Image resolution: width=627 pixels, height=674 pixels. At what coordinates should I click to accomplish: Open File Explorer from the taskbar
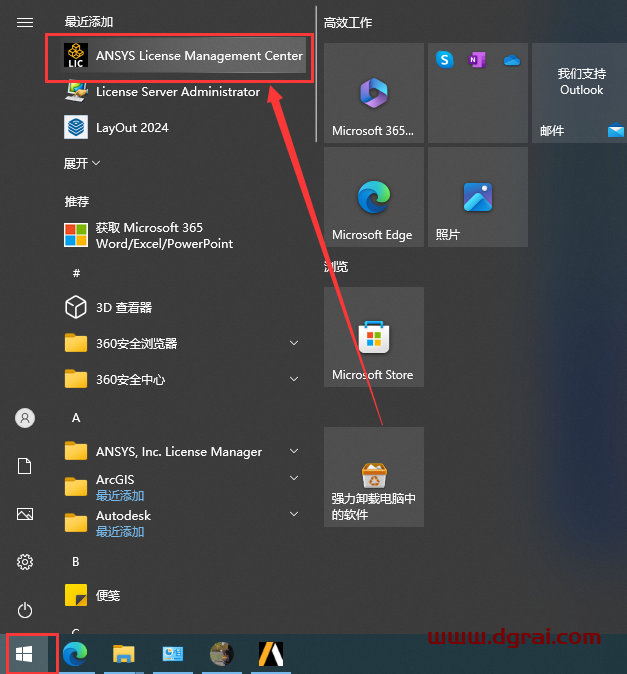[x=124, y=654]
